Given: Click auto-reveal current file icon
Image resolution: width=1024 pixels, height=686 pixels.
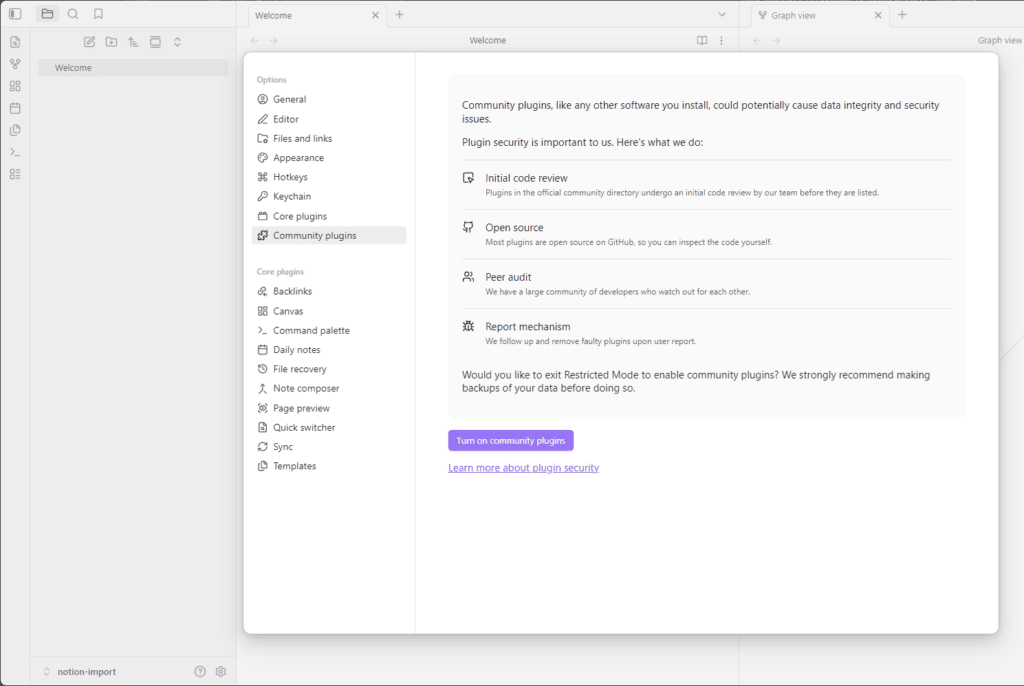Looking at the screenshot, I should point(155,42).
